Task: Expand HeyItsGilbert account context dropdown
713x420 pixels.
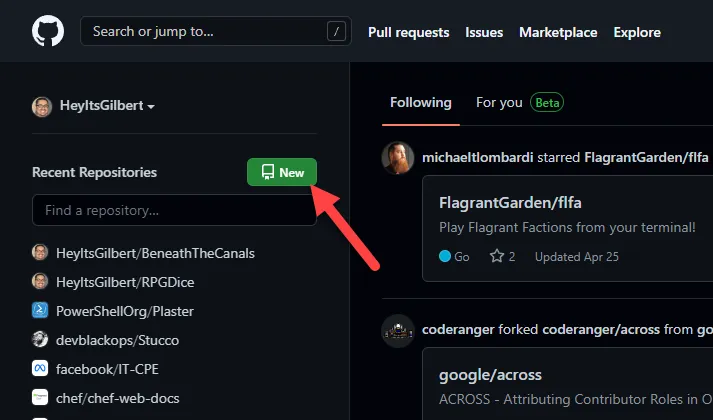Action: [x=107, y=106]
